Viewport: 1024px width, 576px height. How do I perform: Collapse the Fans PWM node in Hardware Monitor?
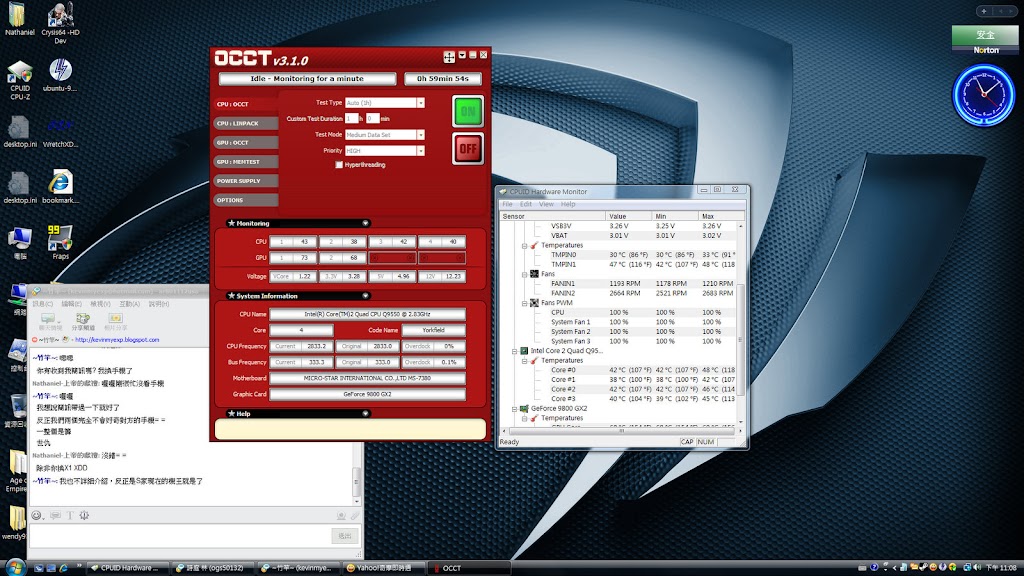tap(524, 303)
